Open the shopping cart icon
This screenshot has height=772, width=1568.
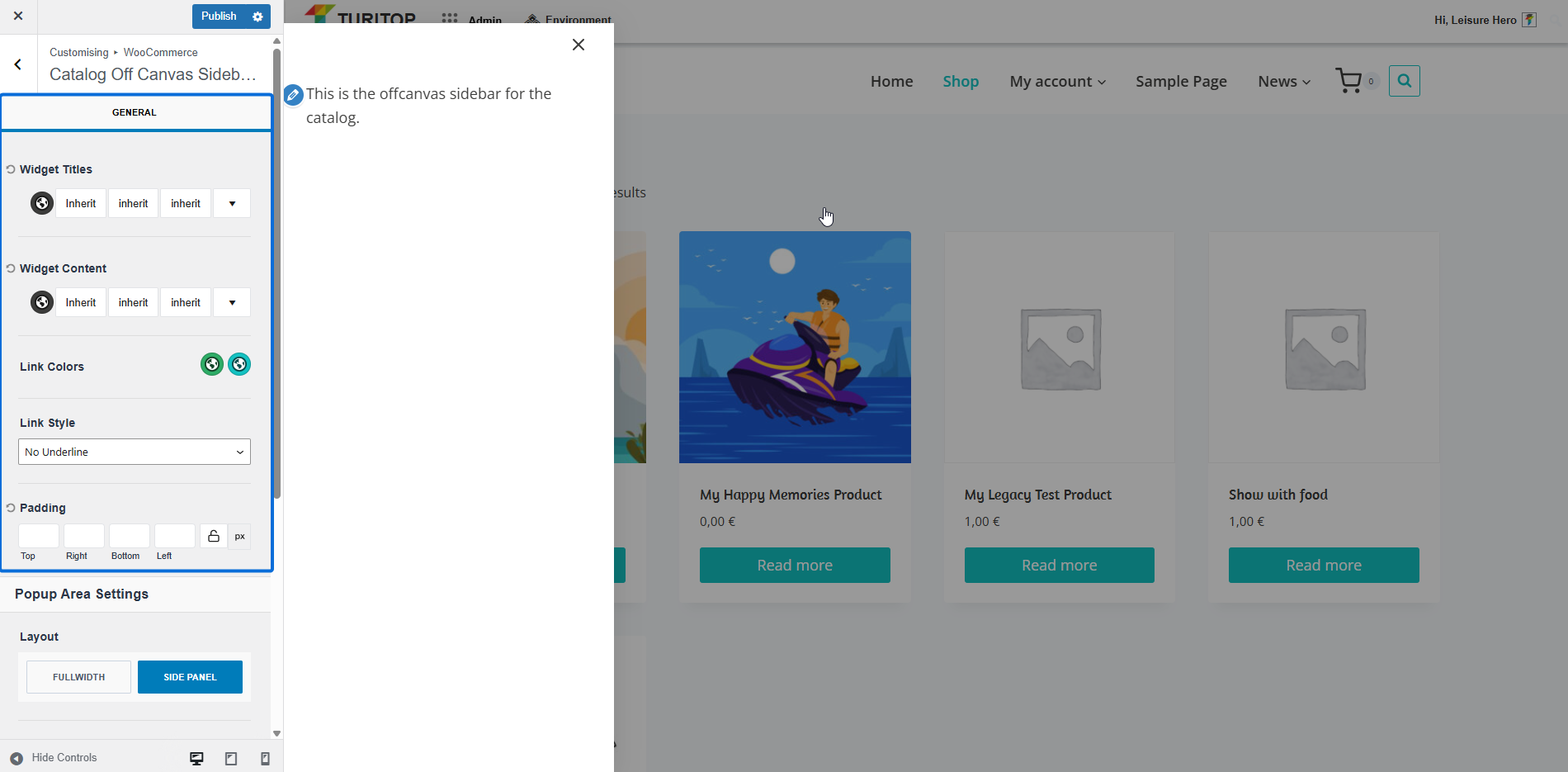tap(1348, 81)
